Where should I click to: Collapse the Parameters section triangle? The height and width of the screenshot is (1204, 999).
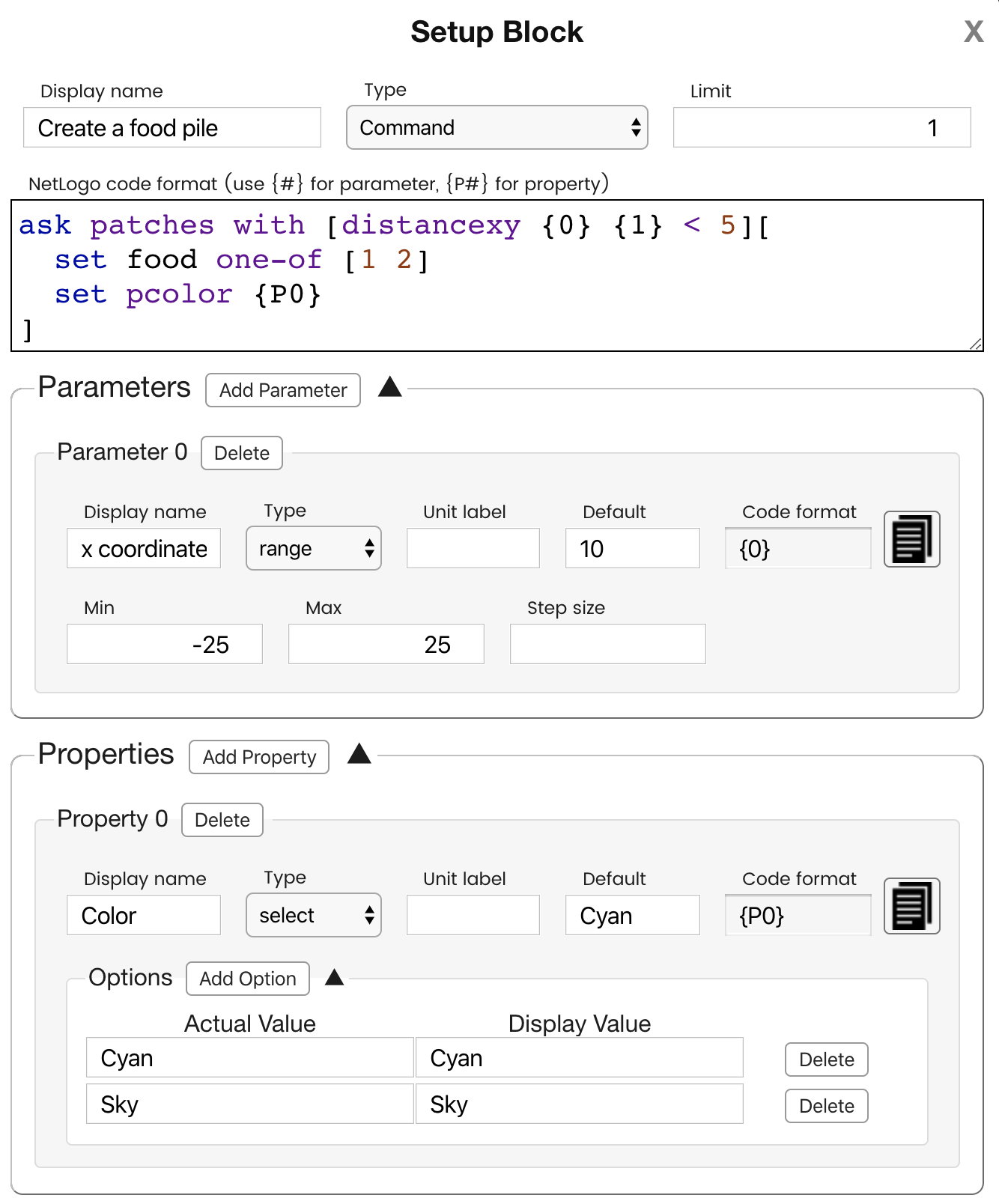[390, 386]
